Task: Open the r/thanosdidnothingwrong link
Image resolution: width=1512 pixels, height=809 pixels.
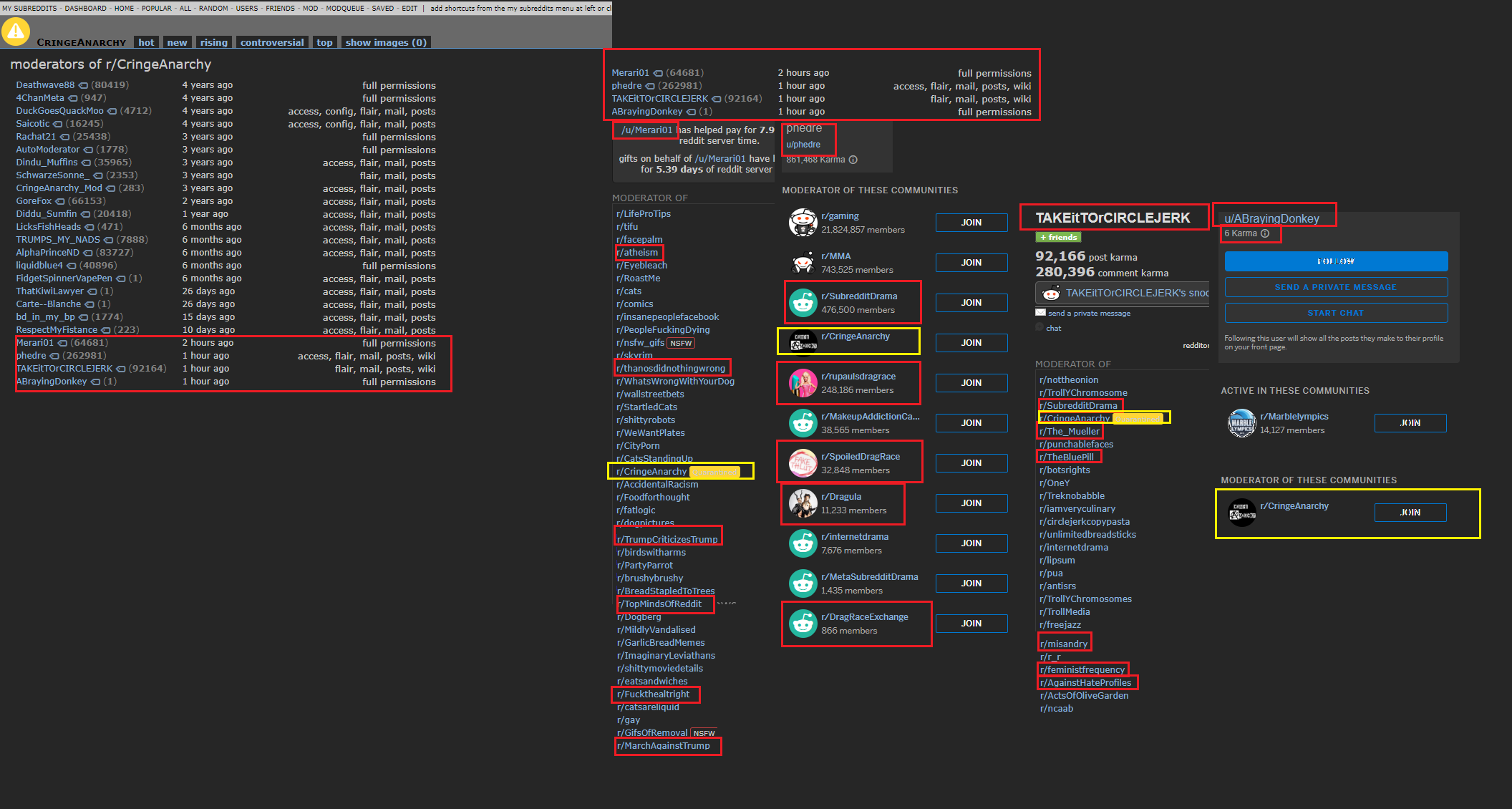Action: point(671,369)
